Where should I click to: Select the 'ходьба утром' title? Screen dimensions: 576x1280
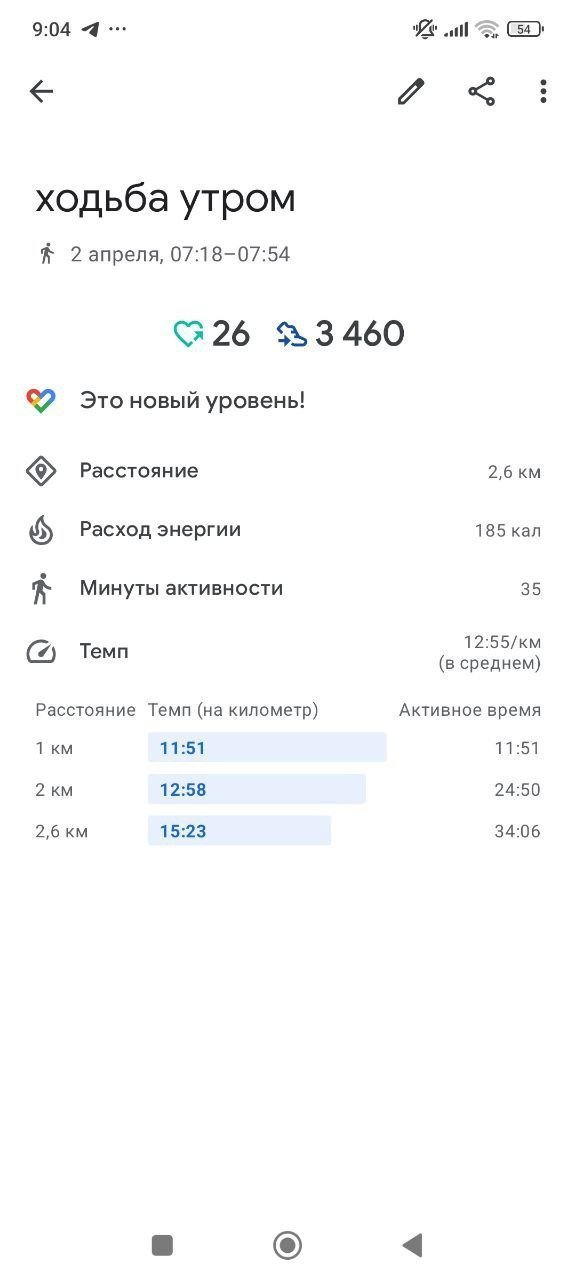pos(166,198)
